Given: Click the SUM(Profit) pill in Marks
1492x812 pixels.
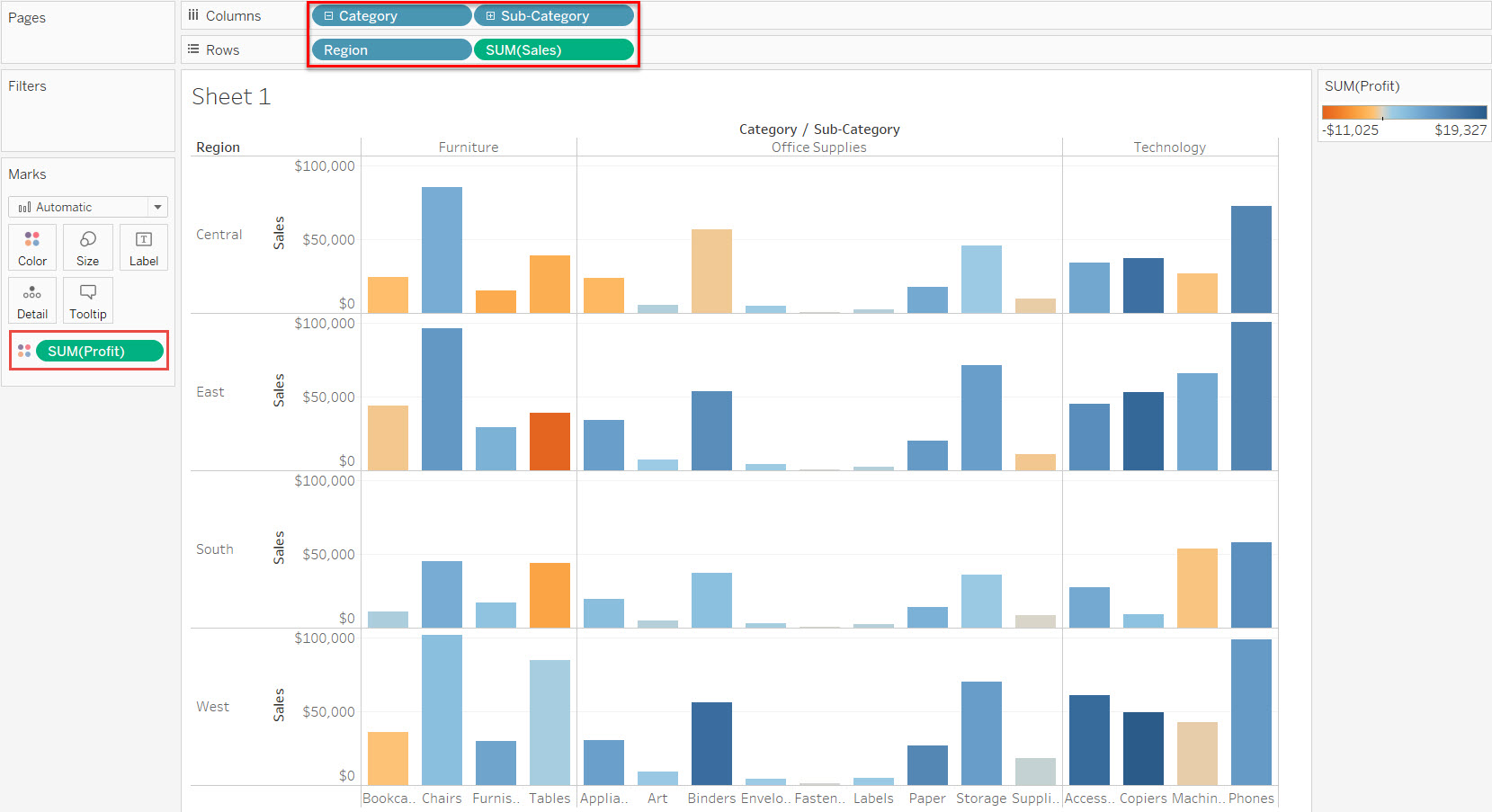Looking at the screenshot, I should click(99, 351).
